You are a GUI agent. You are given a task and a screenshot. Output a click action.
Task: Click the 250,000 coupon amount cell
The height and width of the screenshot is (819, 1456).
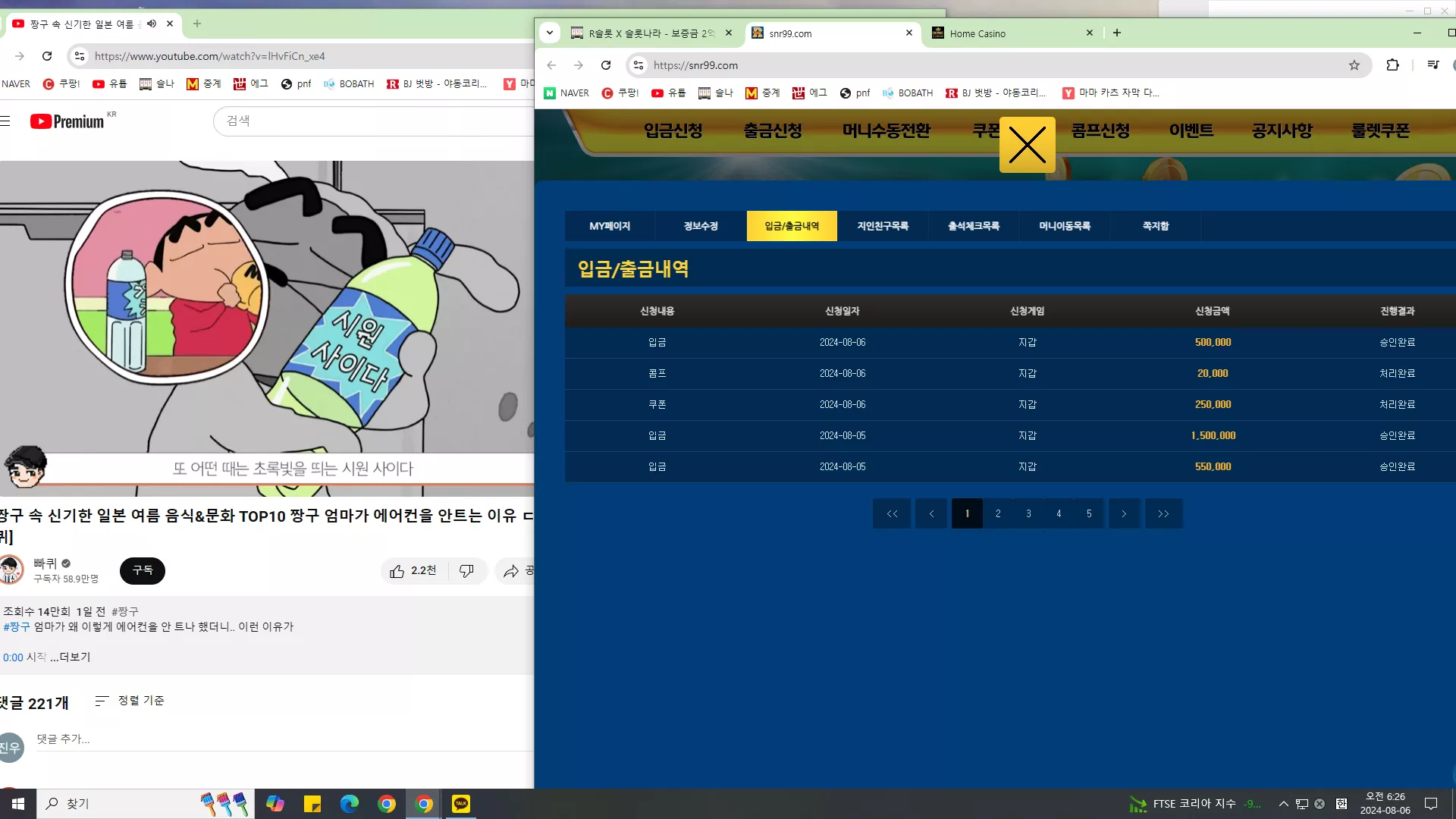click(x=1213, y=404)
